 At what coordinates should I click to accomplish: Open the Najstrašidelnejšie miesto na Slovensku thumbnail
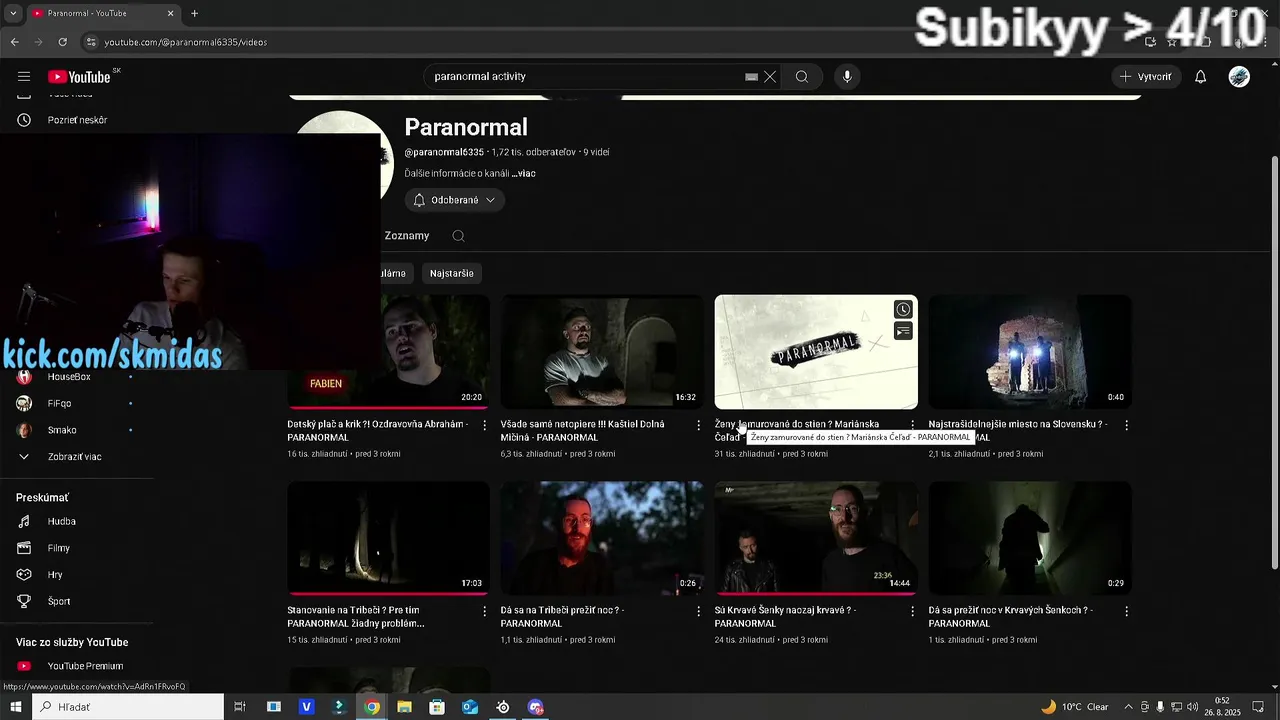pos(1030,352)
